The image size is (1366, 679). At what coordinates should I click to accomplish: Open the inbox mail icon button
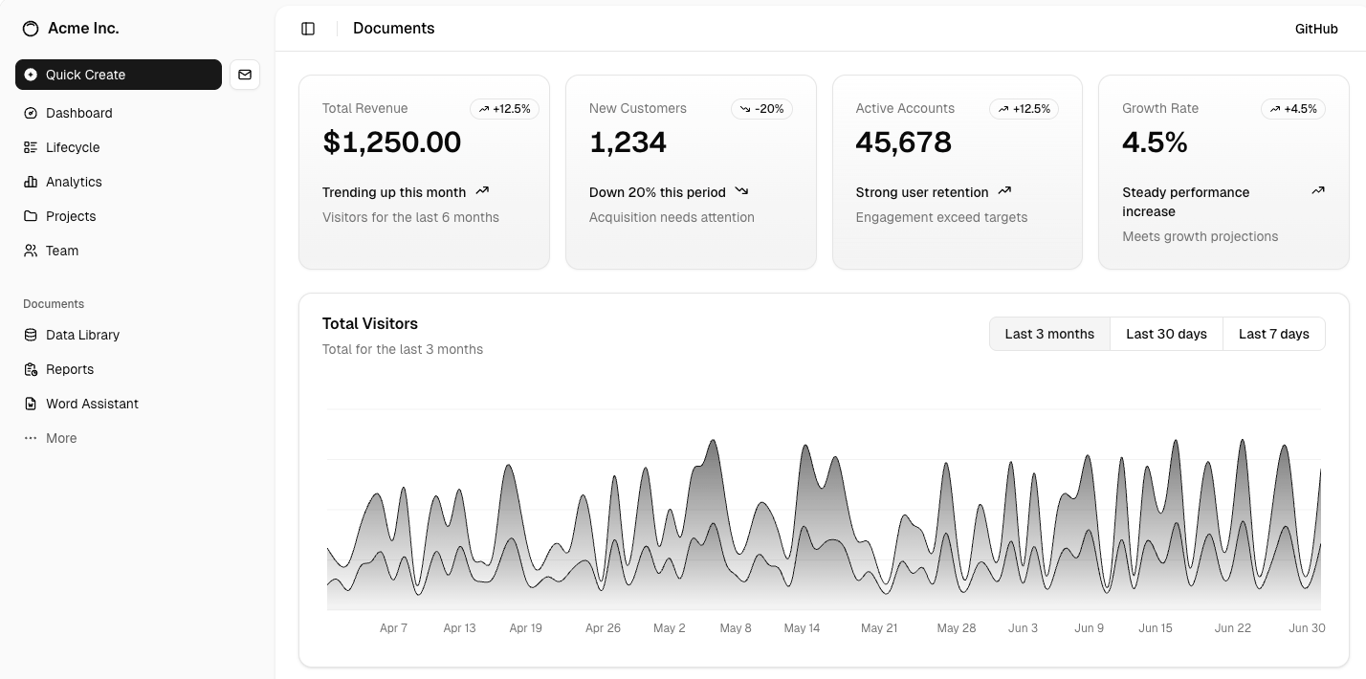245,75
